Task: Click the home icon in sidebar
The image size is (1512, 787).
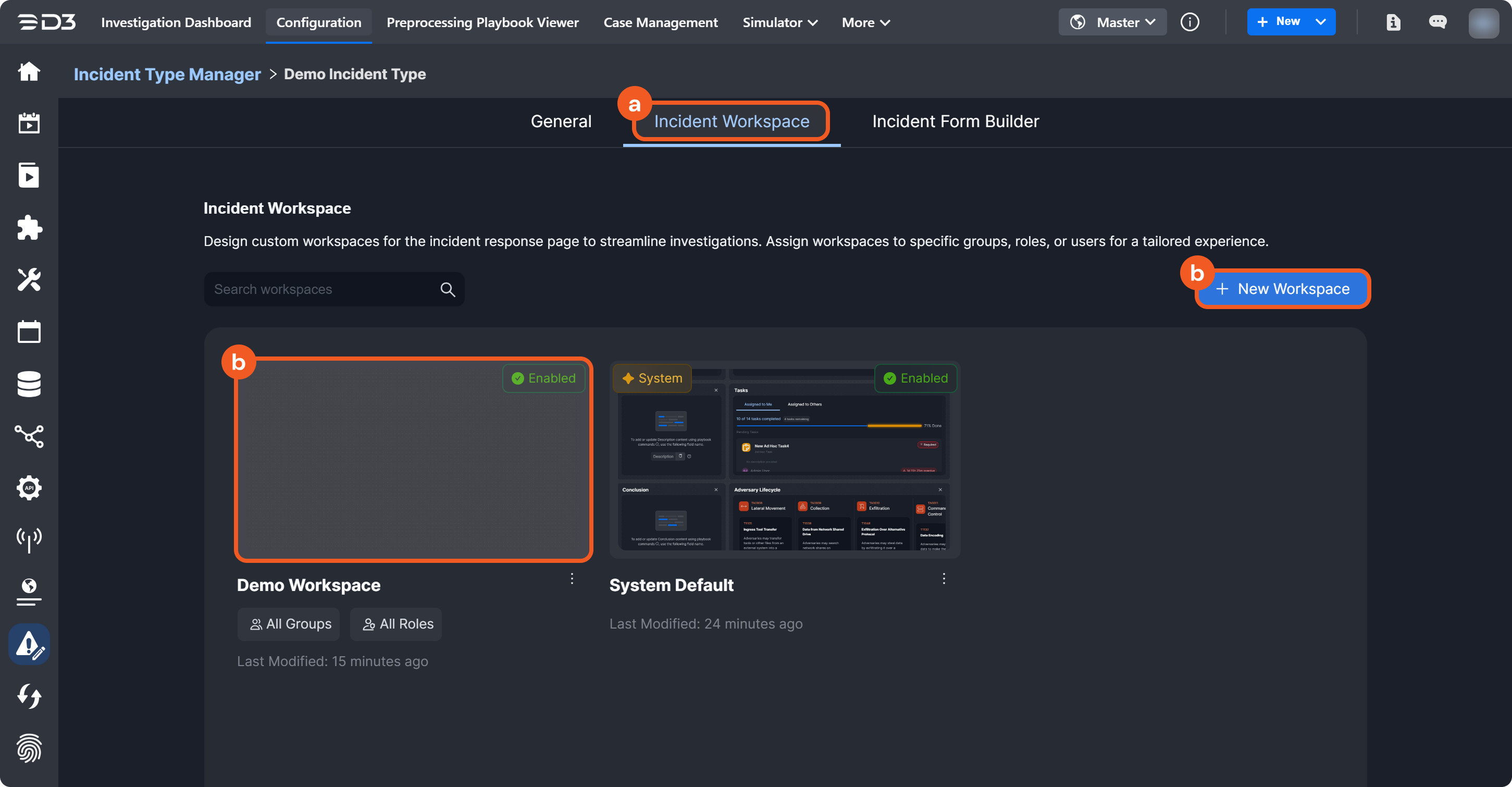Action: pos(29,71)
